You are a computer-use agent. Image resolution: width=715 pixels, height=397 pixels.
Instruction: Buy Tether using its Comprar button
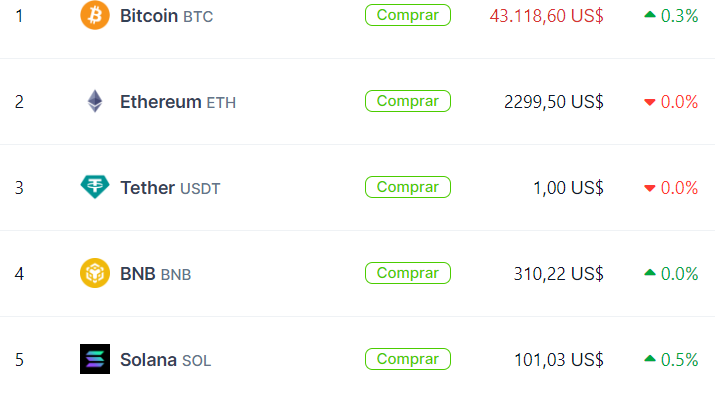click(408, 187)
